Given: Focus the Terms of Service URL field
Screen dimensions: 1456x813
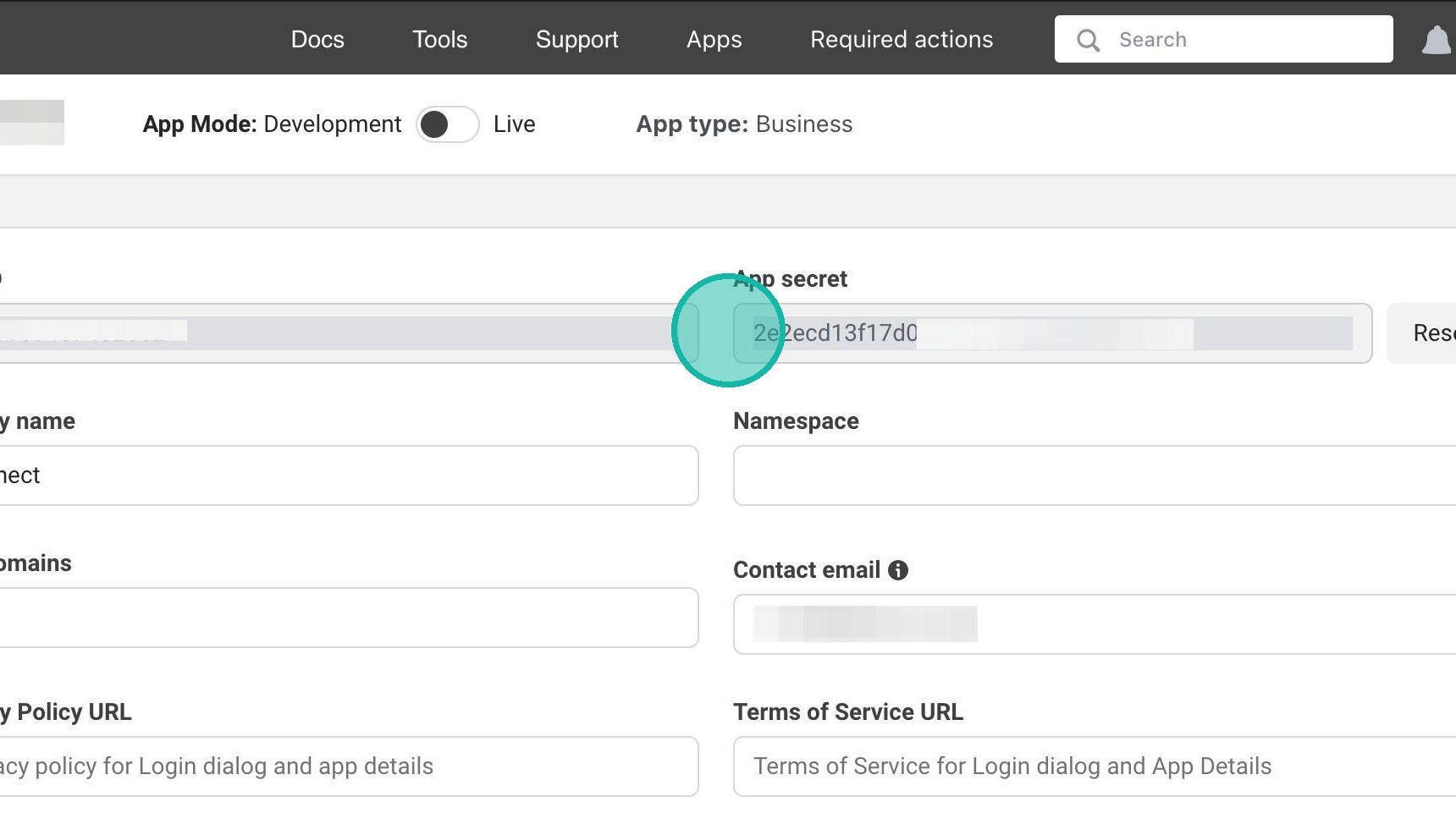Looking at the screenshot, I should (1092, 766).
